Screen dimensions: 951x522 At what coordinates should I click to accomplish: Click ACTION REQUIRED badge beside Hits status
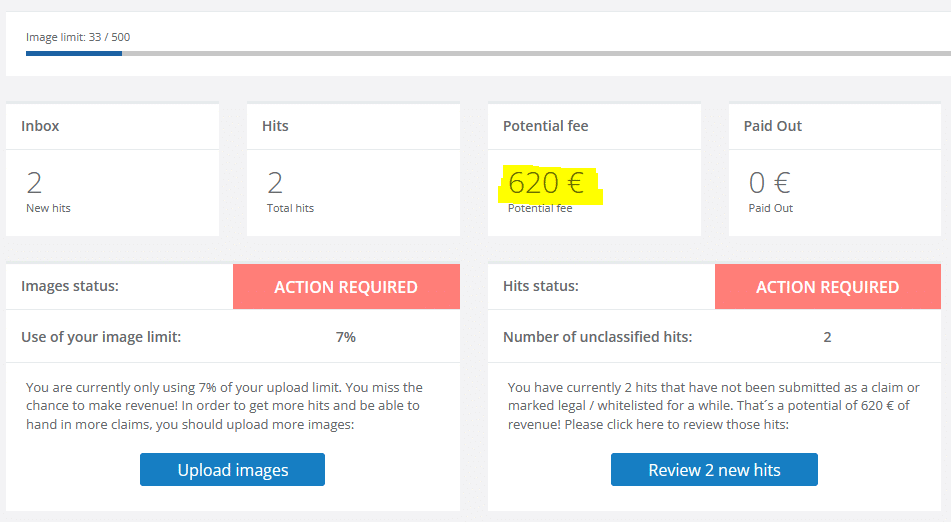coord(827,287)
